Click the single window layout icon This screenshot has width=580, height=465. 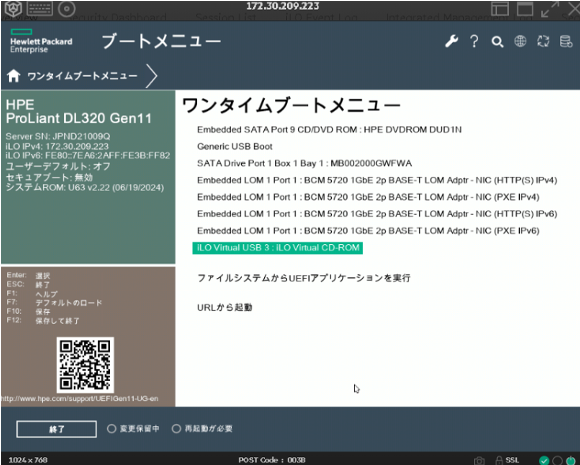click(525, 9)
